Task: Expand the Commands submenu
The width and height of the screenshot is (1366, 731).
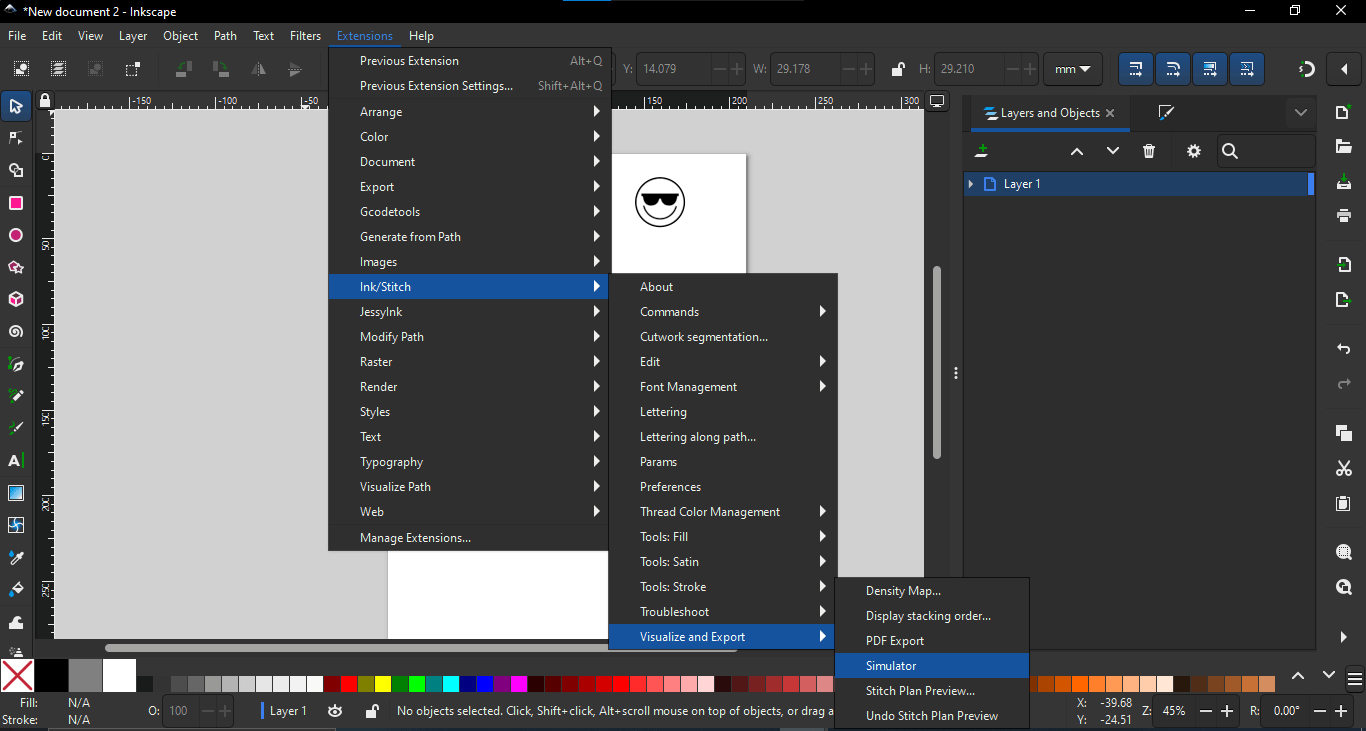Action: pos(723,312)
